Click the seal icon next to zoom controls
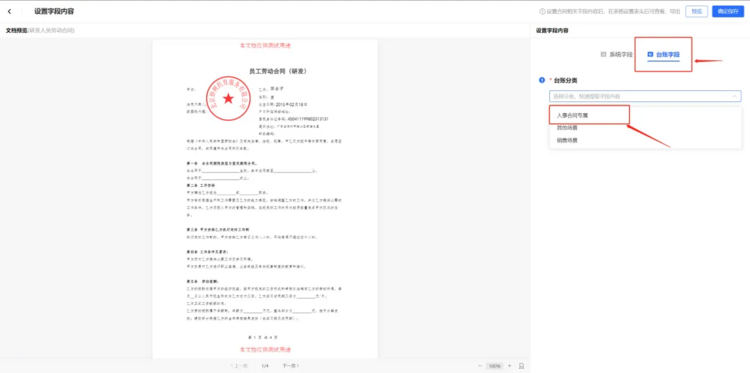Screen dimensions: 750x373 tap(521, 366)
